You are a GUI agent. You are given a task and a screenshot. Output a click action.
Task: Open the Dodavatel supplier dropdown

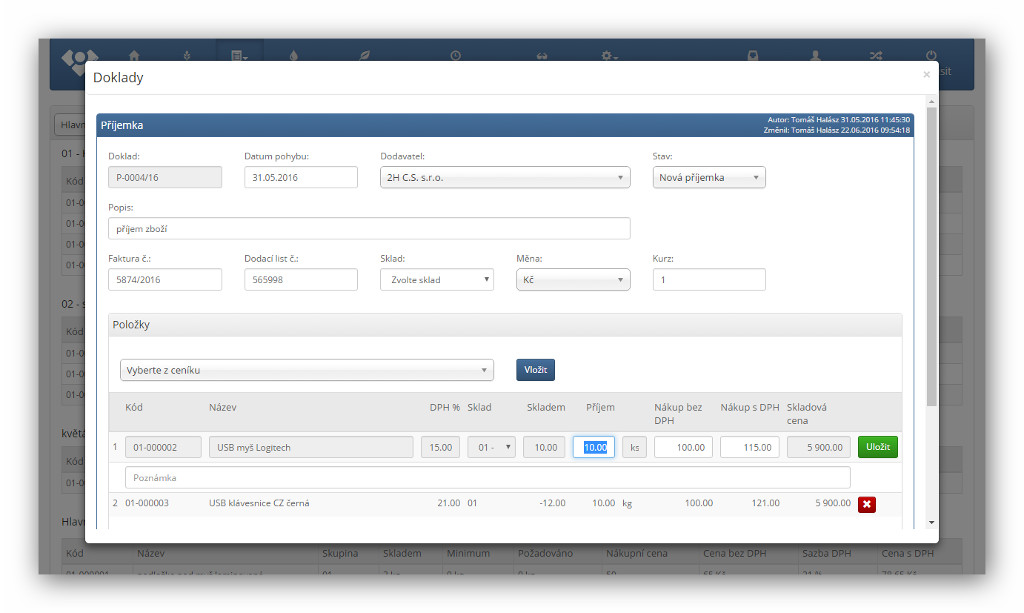[505, 177]
